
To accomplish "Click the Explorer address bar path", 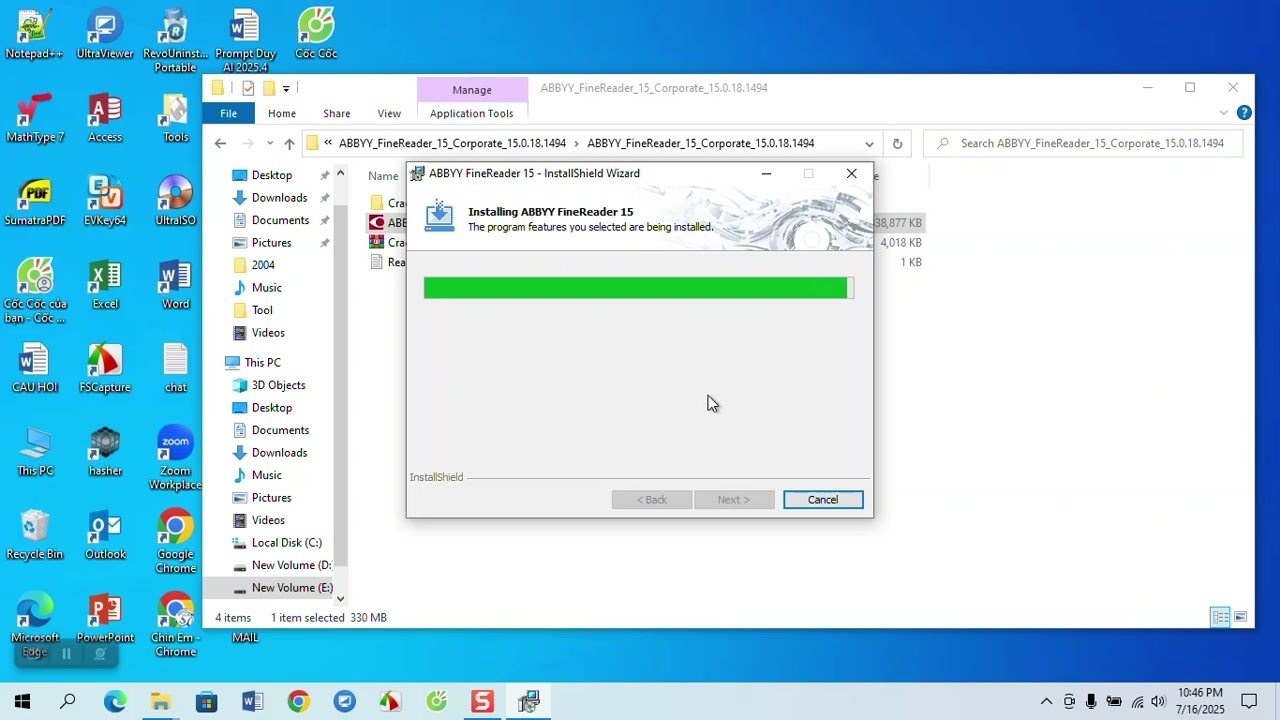I will pos(590,143).
